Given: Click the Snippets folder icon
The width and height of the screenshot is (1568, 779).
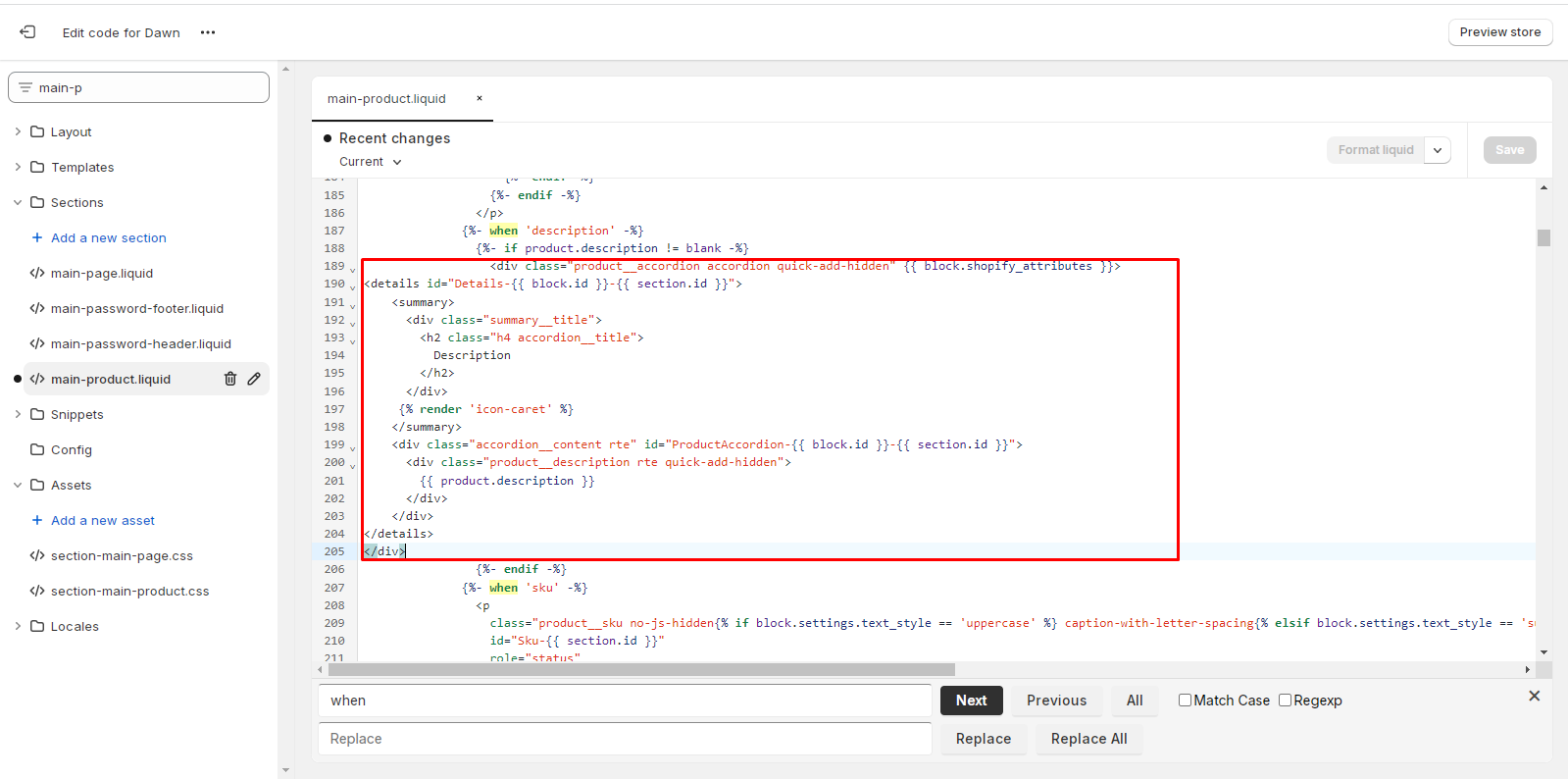Looking at the screenshot, I should [37, 414].
